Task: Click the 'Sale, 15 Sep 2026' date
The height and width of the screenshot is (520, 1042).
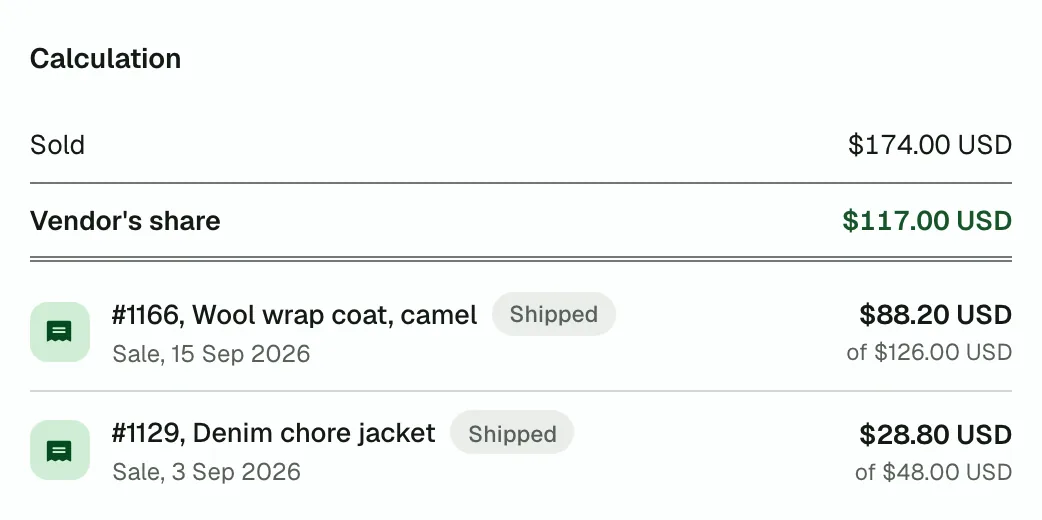Action: [x=211, y=353]
